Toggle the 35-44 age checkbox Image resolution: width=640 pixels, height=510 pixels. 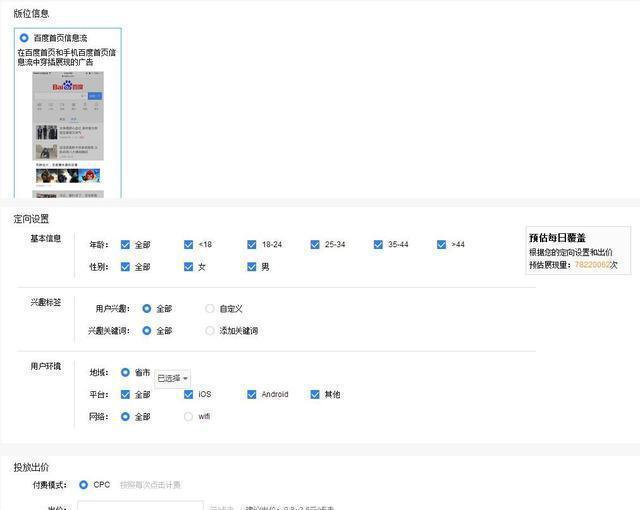click(x=378, y=244)
